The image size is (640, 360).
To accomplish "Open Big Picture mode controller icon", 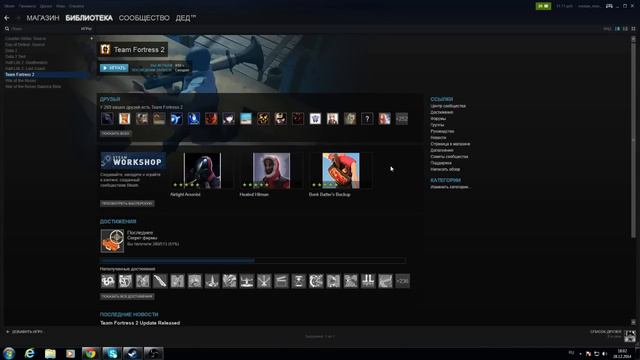I will [609, 6].
